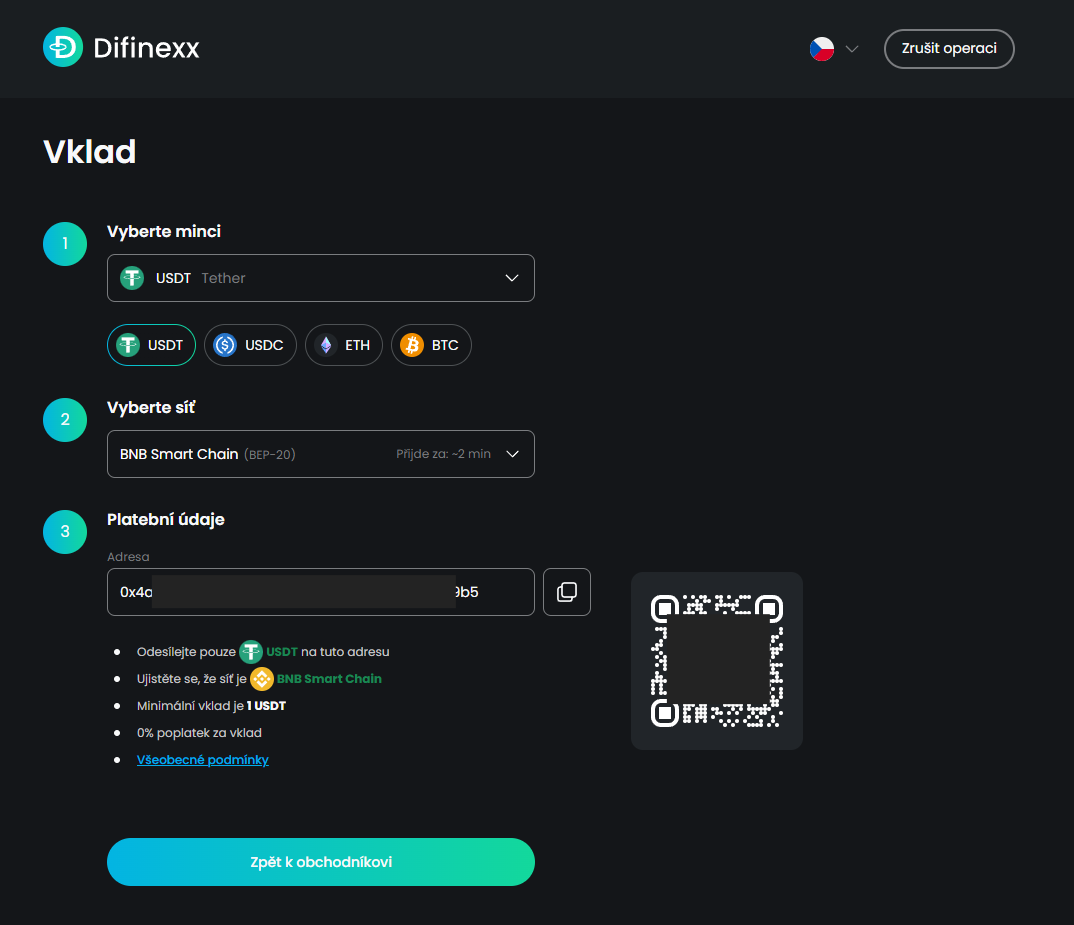Open the USDT Tether coin dropdown
Image resolution: width=1074 pixels, height=925 pixels.
pyautogui.click(x=321, y=278)
